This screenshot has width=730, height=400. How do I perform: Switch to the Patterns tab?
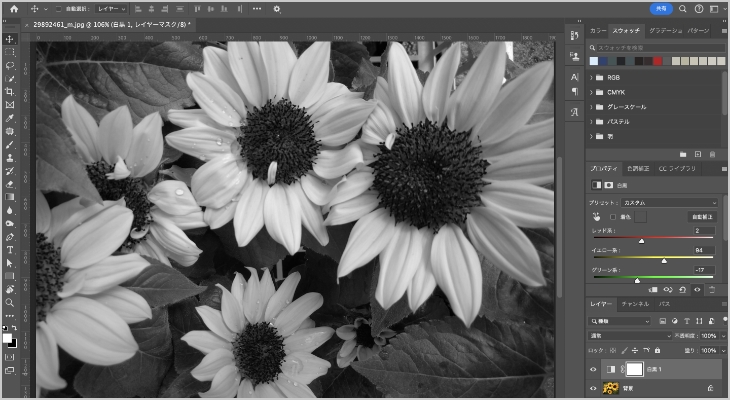[x=698, y=31]
